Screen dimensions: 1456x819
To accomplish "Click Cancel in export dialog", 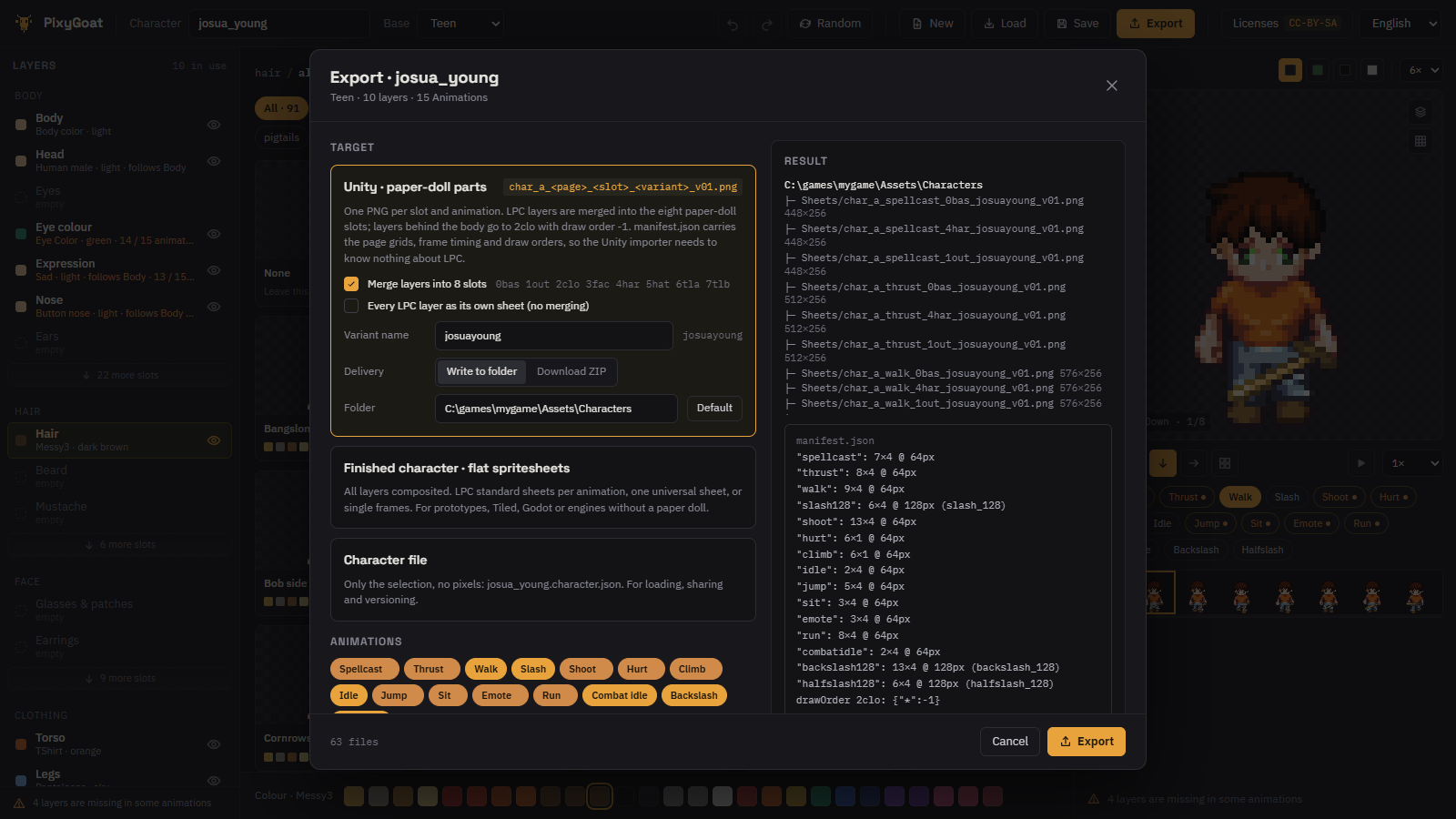I will point(1009,742).
